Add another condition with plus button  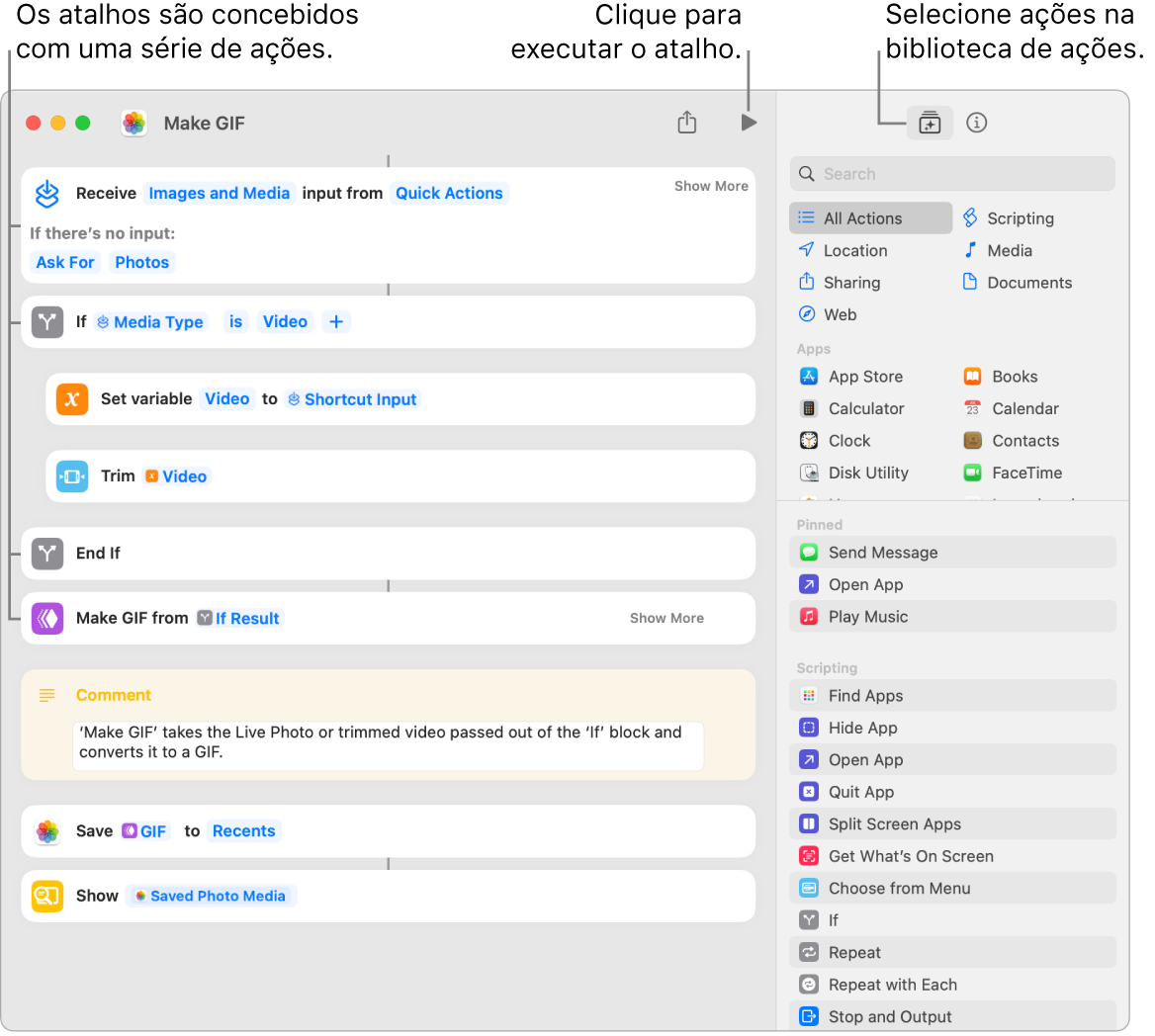point(336,321)
